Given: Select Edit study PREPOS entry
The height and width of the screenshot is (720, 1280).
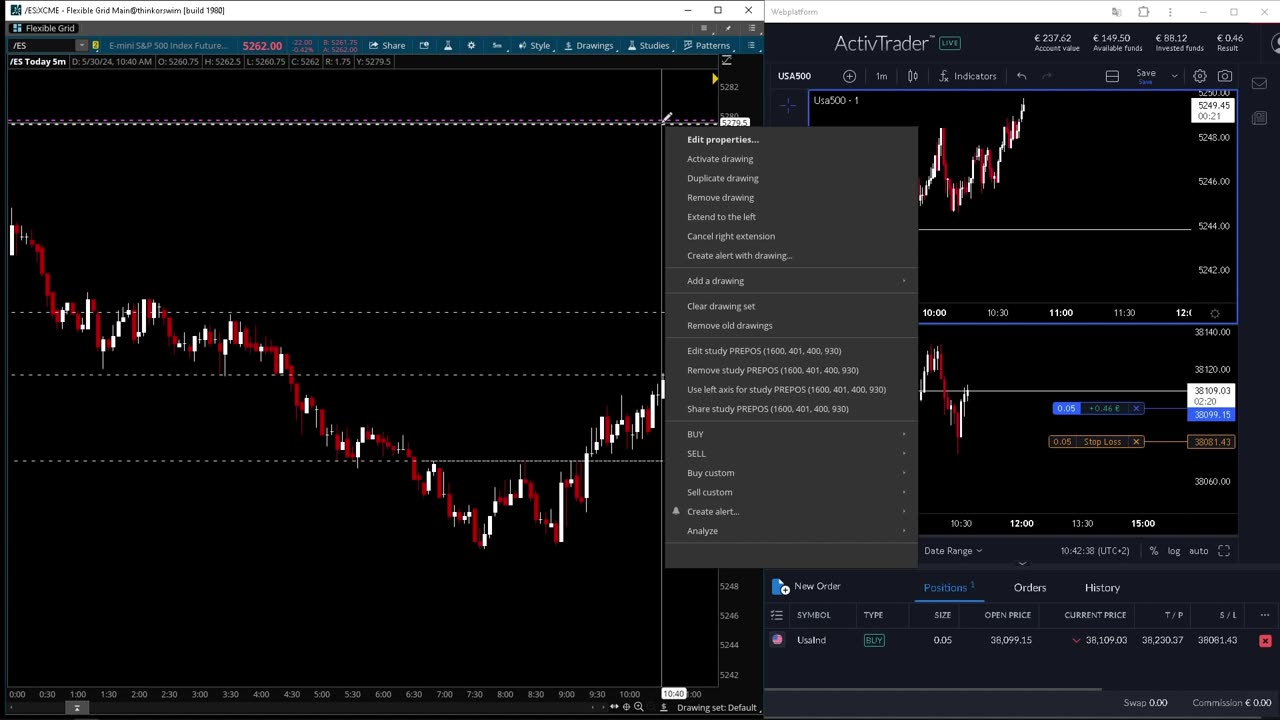Looking at the screenshot, I should tap(764, 351).
